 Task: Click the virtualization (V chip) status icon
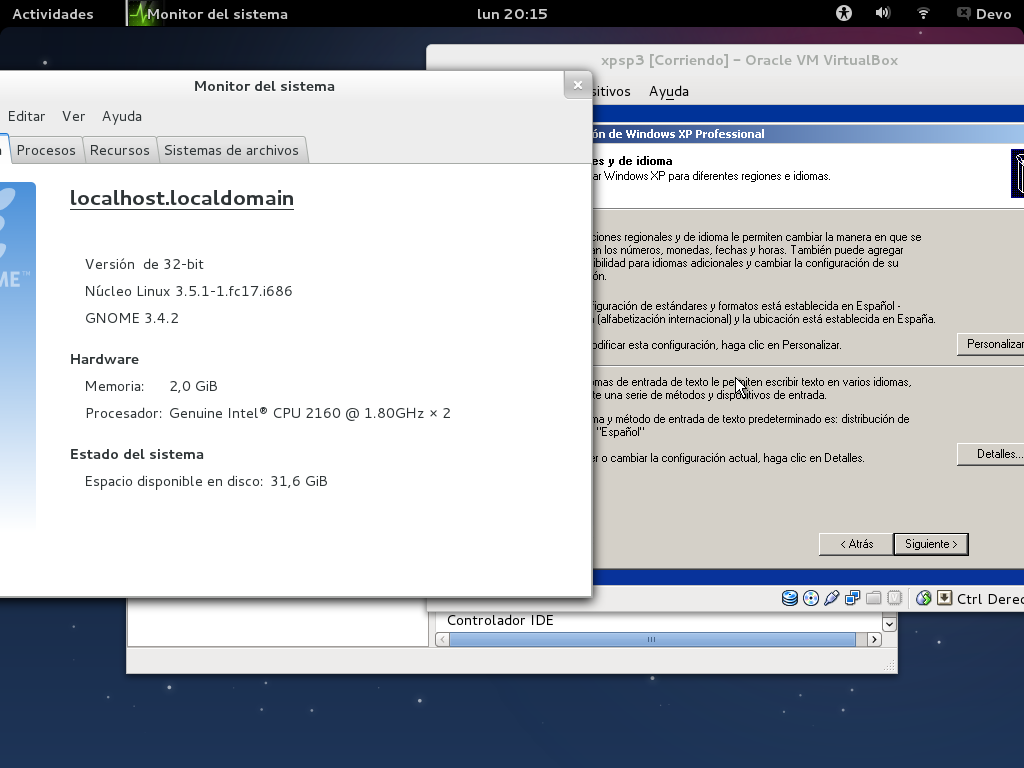point(894,598)
